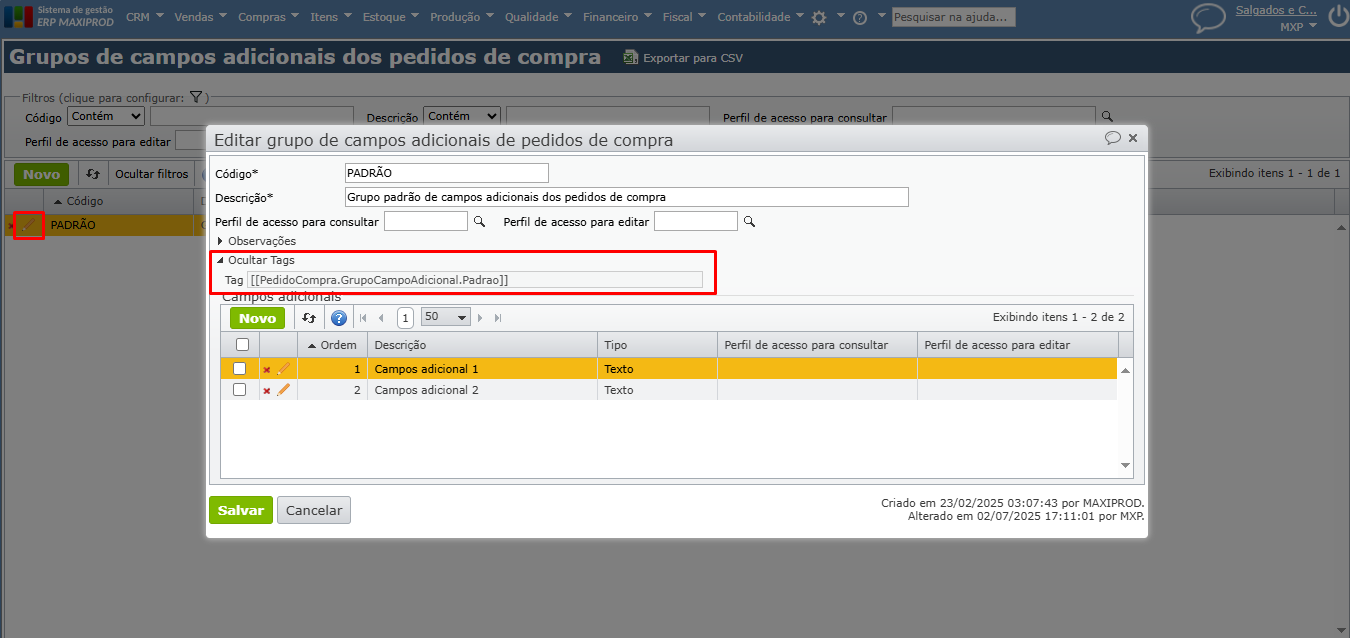
Task: Delete Campos adicional 2 via red x
Action: [x=267, y=391]
